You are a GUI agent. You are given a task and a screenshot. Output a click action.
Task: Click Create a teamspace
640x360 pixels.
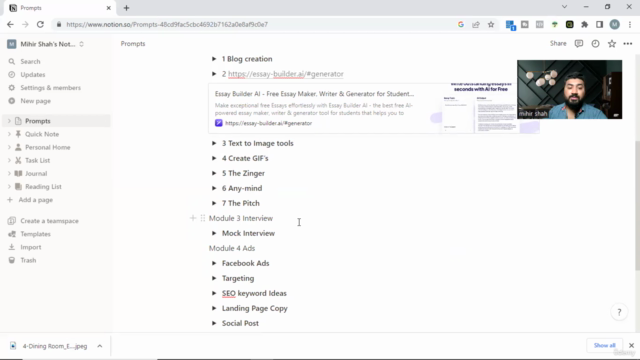coord(49,221)
